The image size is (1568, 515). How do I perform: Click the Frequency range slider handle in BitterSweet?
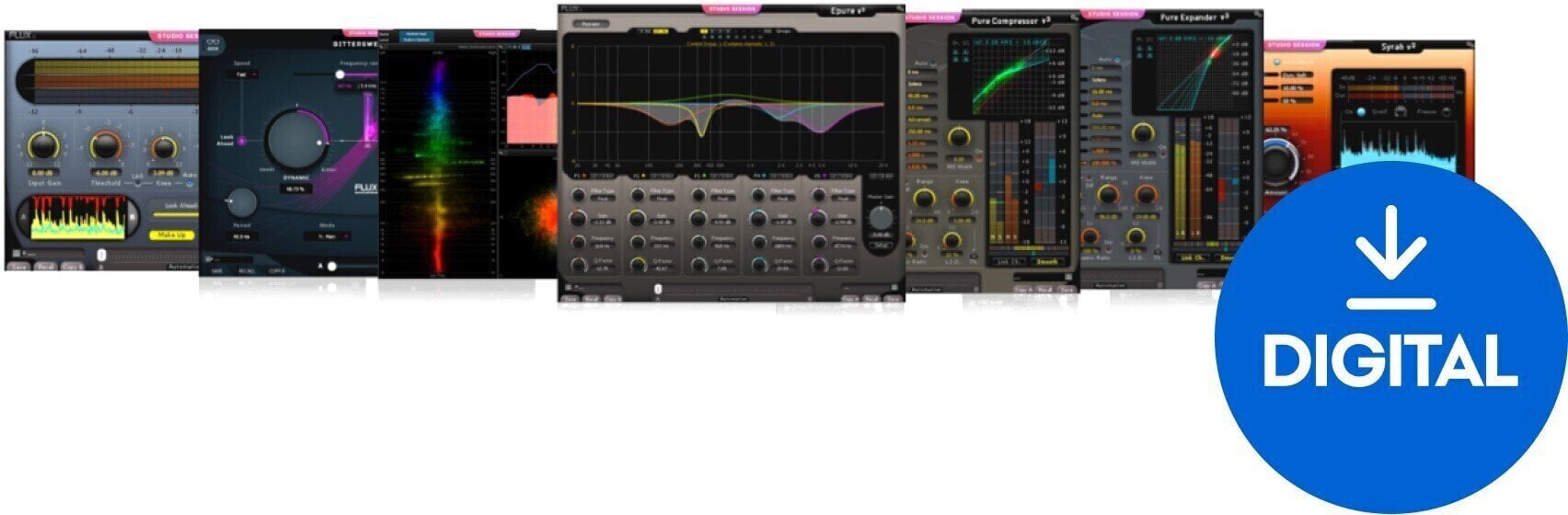(340, 74)
